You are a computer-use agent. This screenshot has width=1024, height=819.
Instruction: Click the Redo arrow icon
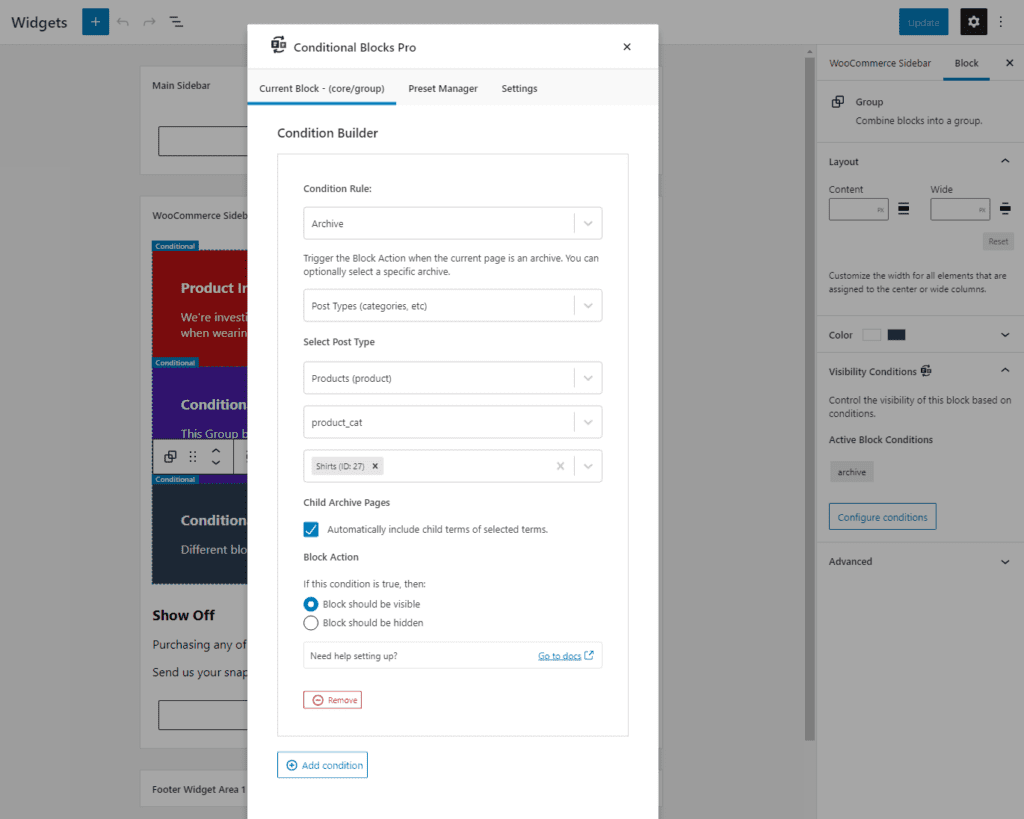148,21
